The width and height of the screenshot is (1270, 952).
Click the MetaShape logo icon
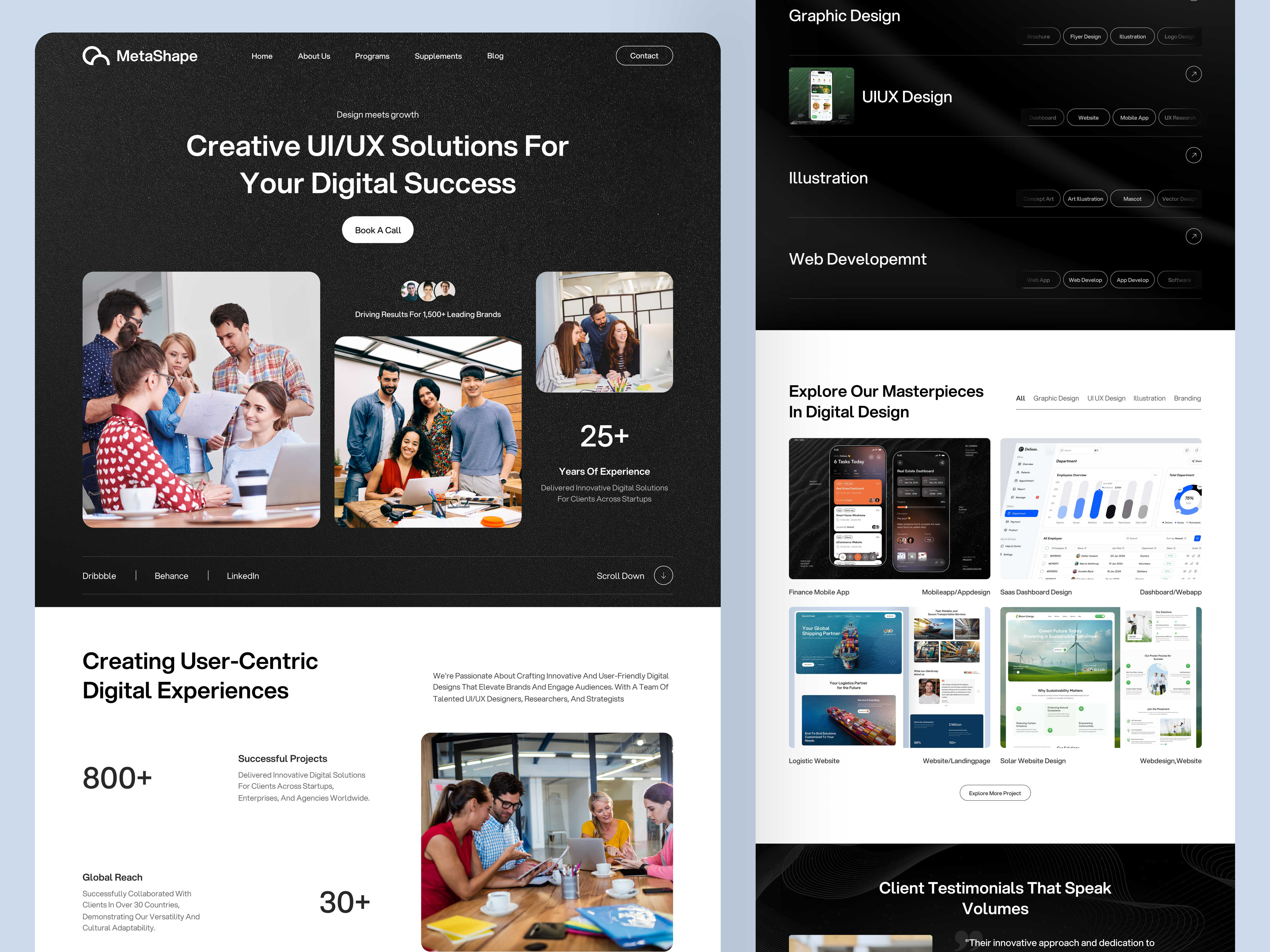(x=96, y=56)
